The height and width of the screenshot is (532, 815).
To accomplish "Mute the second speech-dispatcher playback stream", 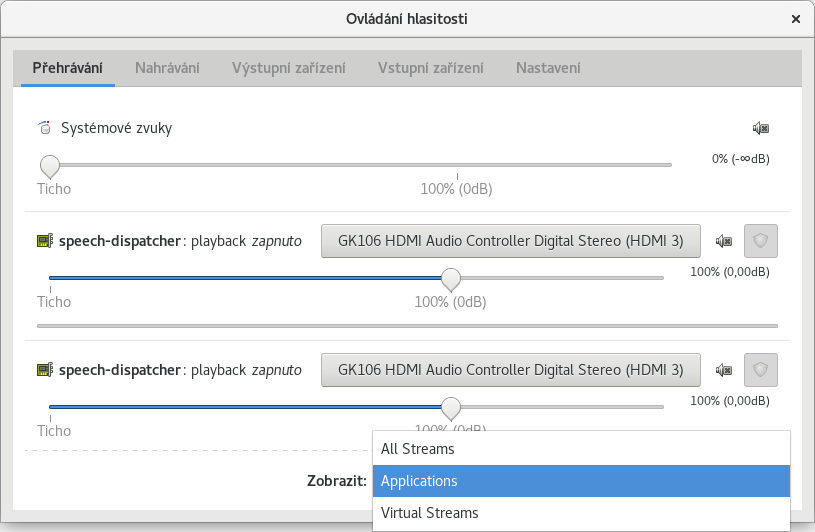I will [723, 370].
